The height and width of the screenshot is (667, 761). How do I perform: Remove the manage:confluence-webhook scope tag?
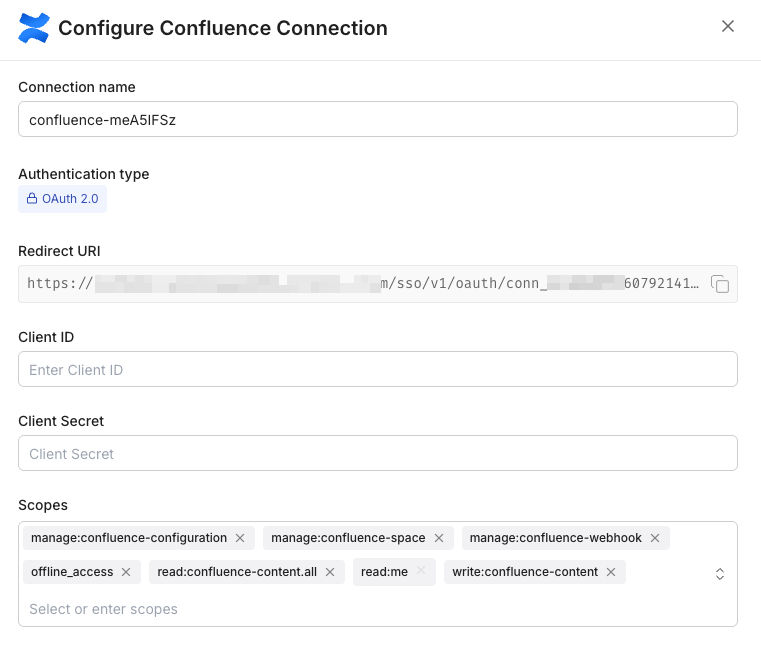tap(655, 538)
